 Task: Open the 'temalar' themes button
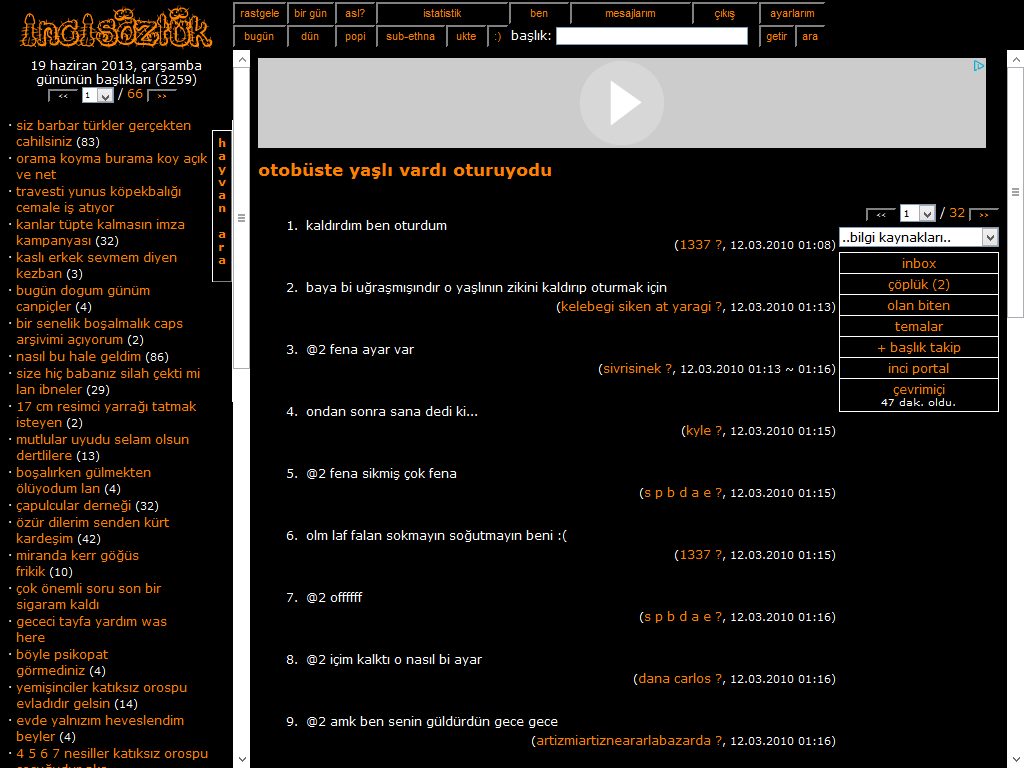click(918, 326)
